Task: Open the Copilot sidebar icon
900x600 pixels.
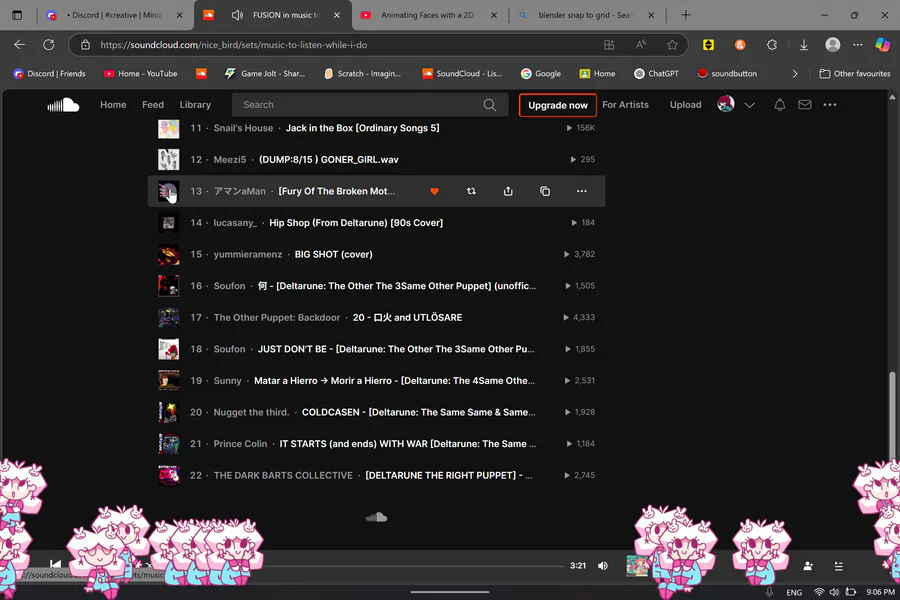Action: (882, 45)
